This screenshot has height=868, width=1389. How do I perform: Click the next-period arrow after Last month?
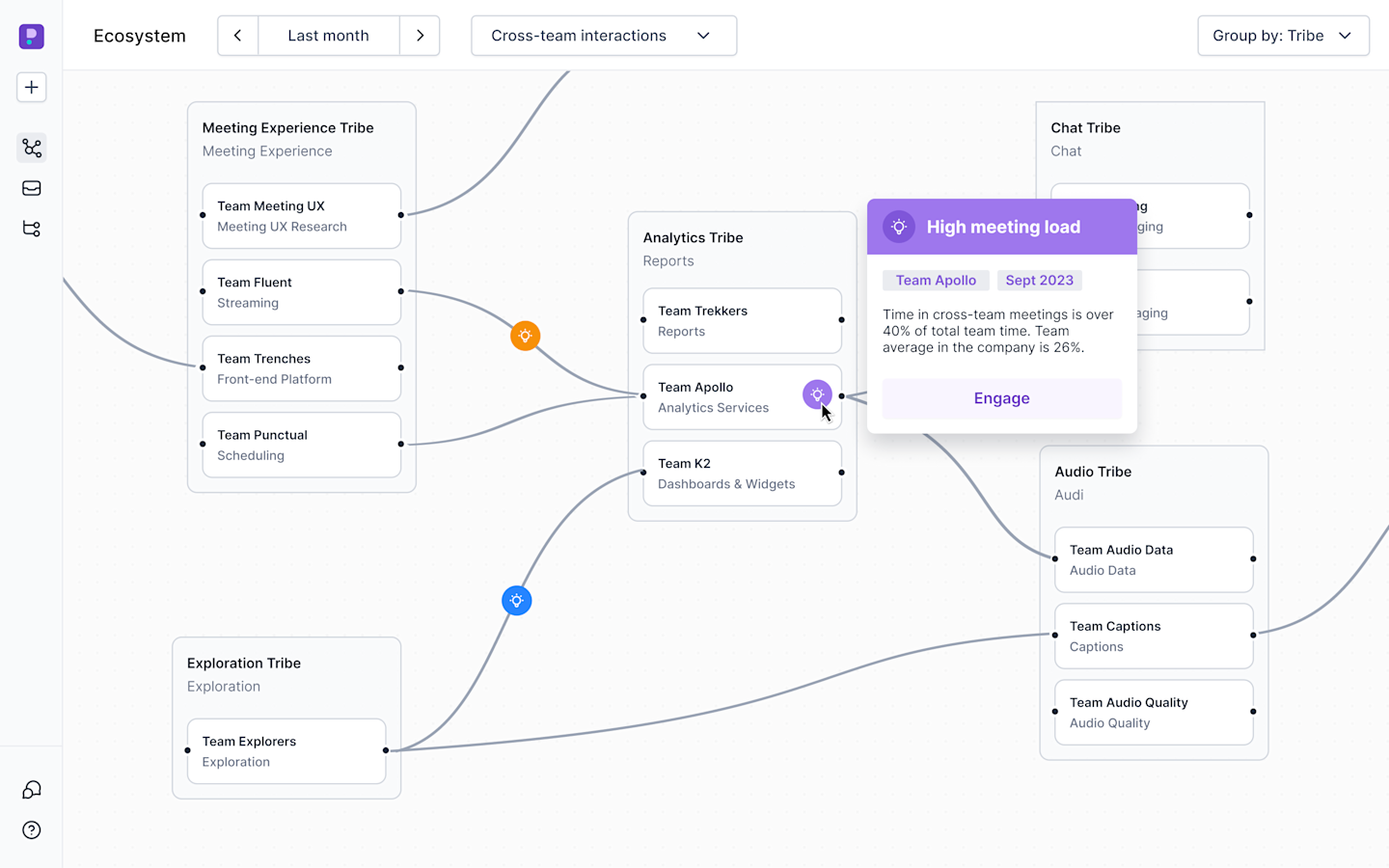(x=420, y=35)
